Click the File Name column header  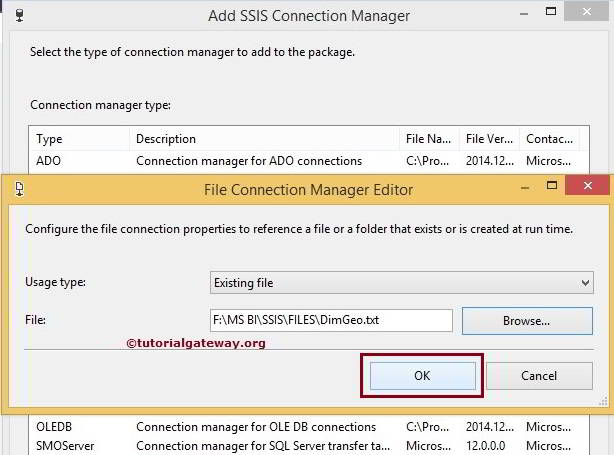click(x=428, y=139)
